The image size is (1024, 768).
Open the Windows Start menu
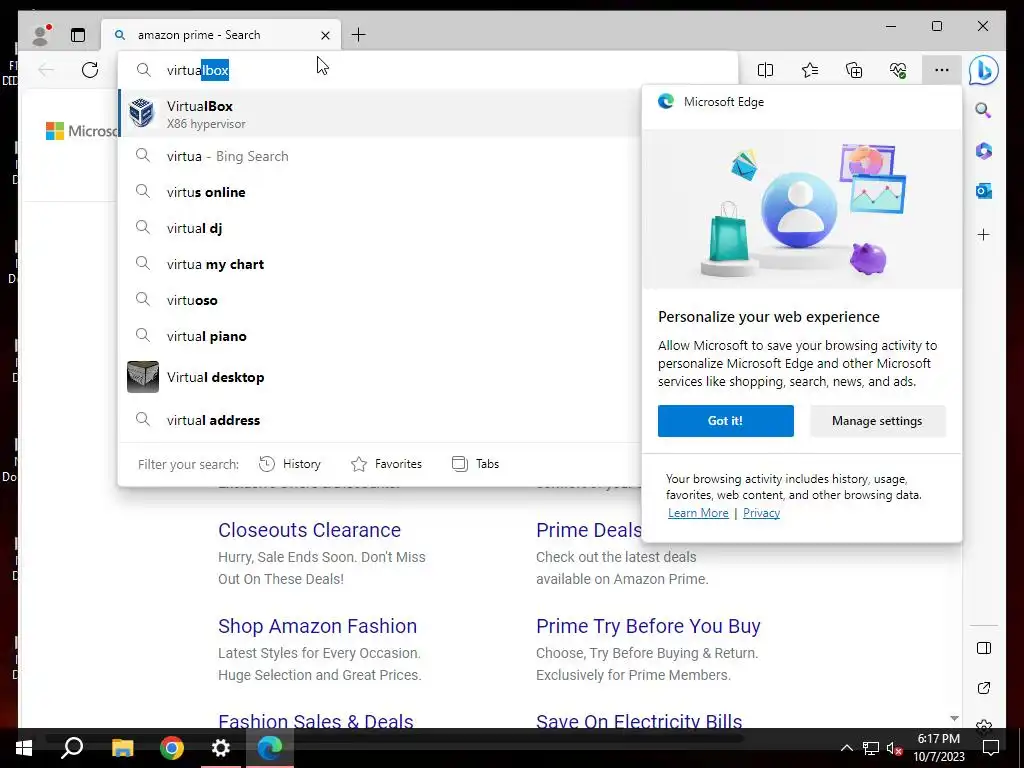pyautogui.click(x=24, y=748)
